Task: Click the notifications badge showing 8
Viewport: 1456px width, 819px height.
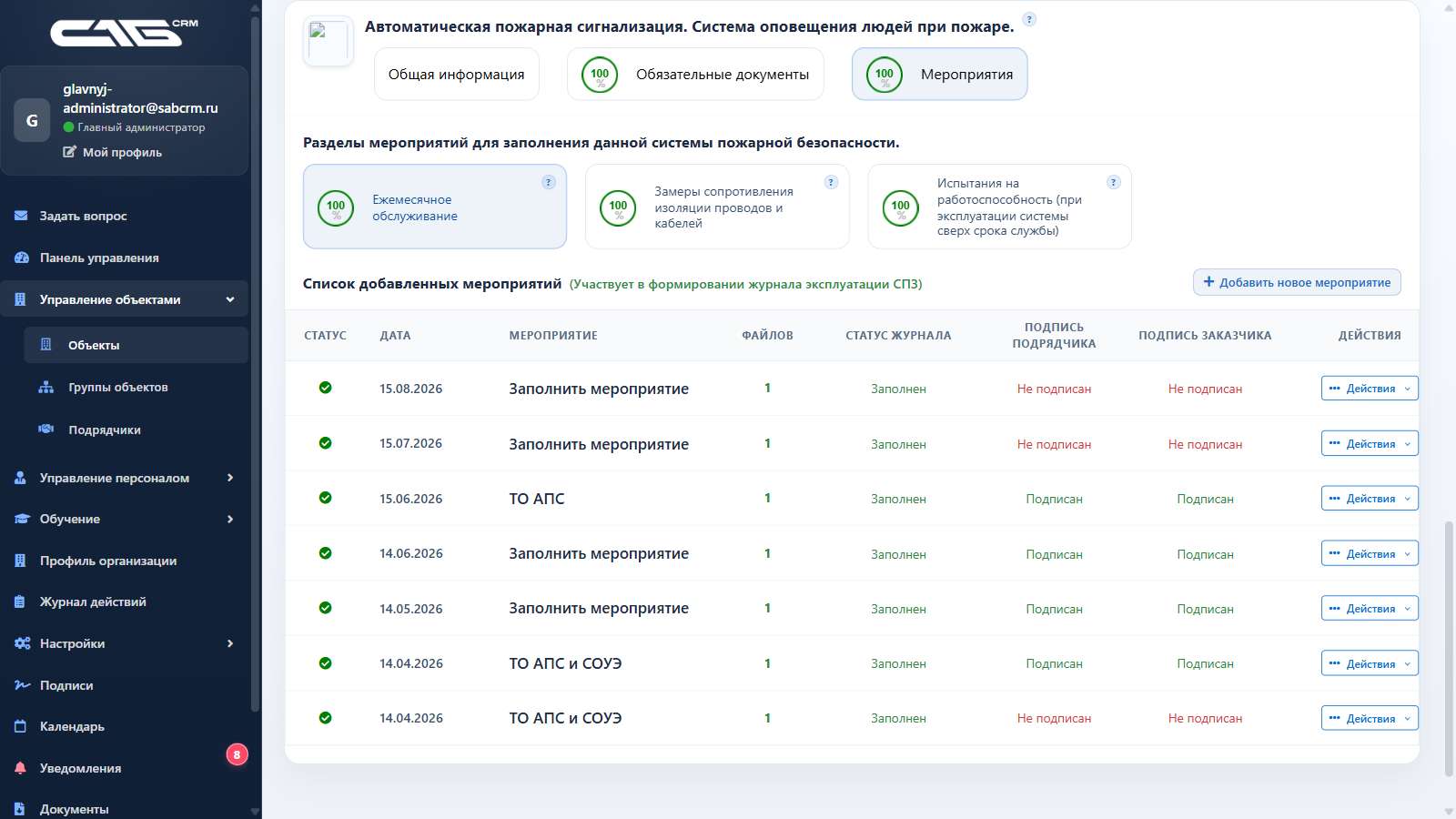Action: point(237,754)
